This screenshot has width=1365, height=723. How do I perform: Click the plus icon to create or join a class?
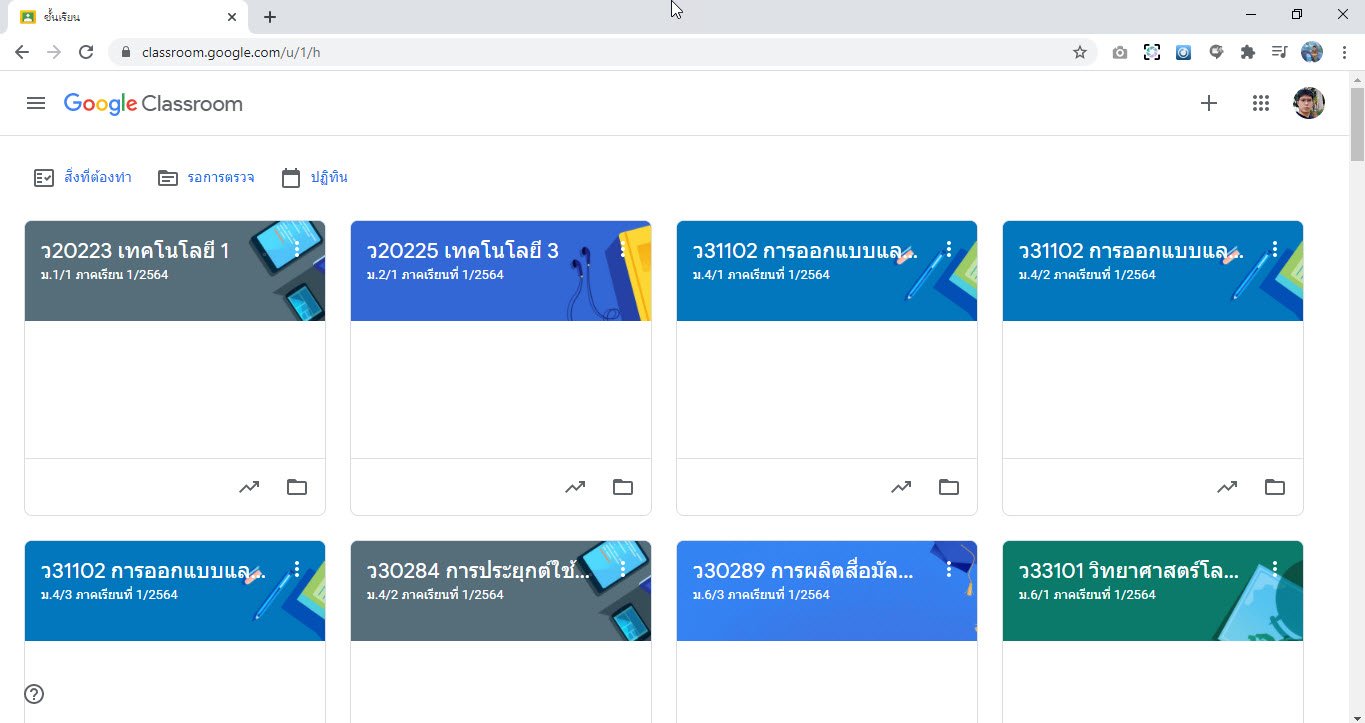coord(1209,103)
